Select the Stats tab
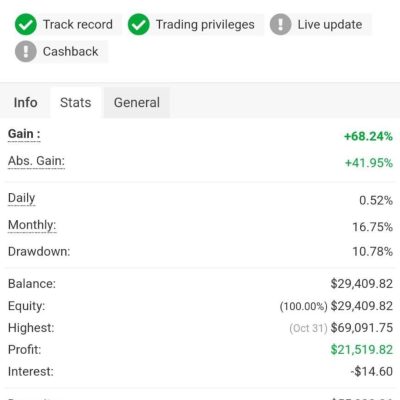The width and height of the screenshot is (400, 400). (x=76, y=103)
